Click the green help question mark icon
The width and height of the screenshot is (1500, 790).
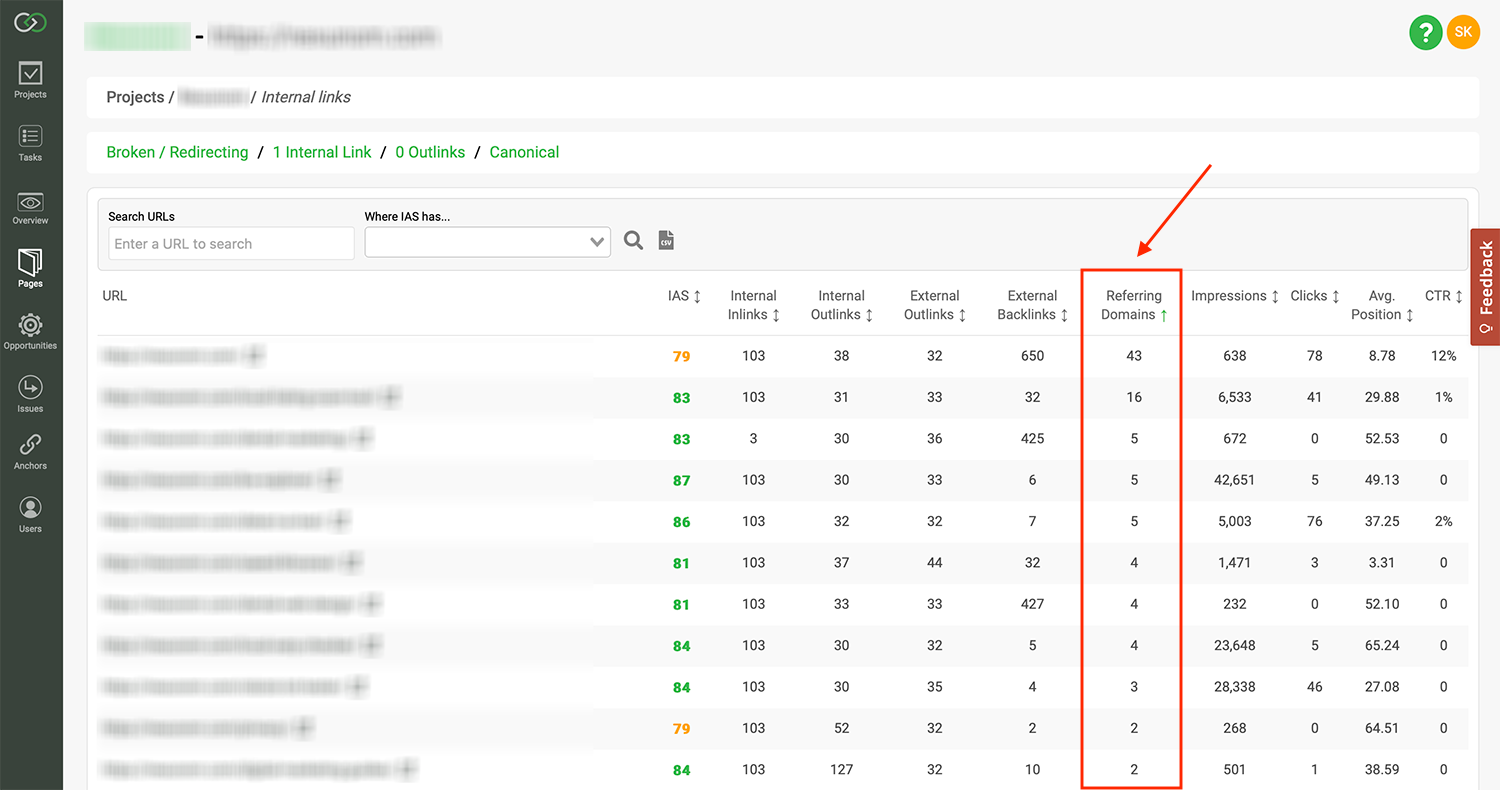tap(1426, 33)
